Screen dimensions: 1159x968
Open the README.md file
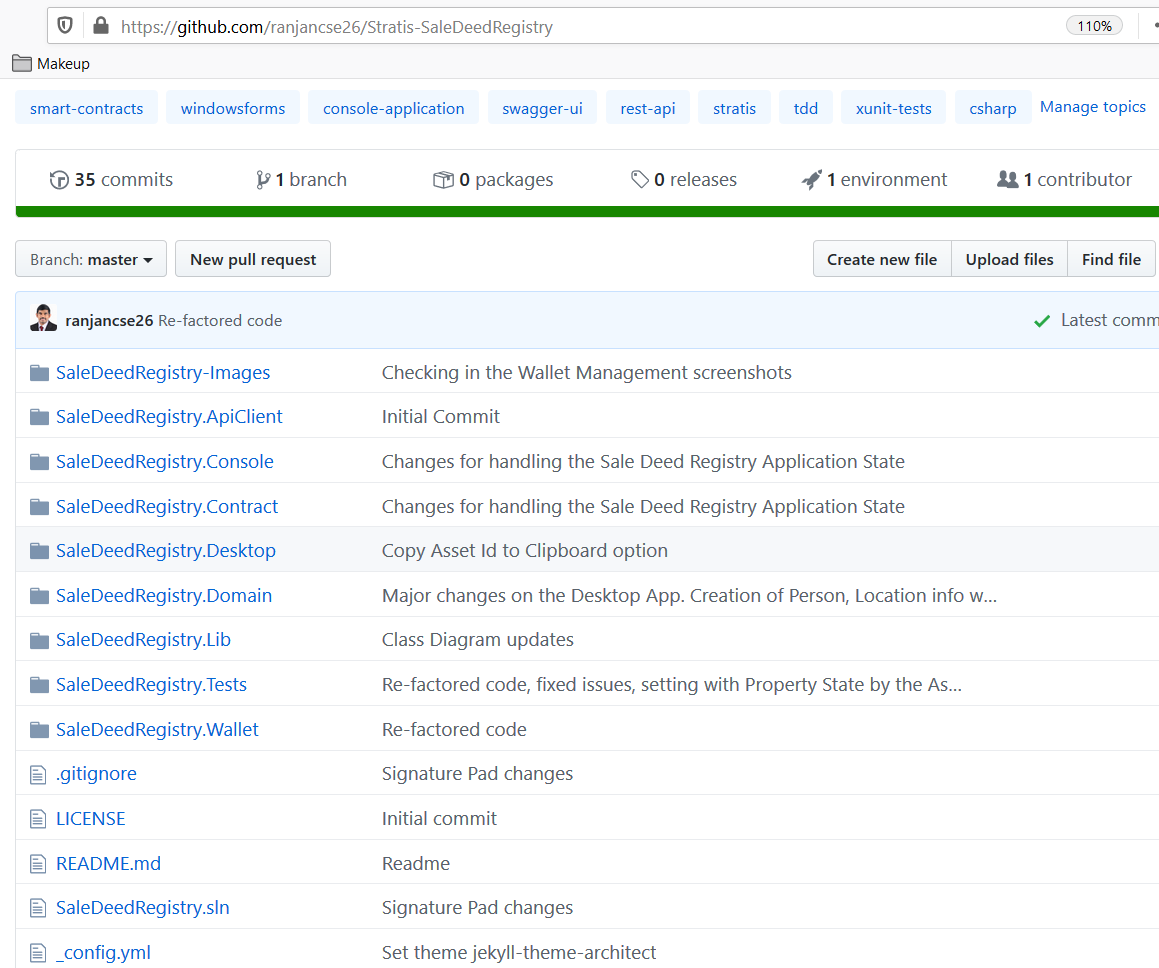(109, 864)
